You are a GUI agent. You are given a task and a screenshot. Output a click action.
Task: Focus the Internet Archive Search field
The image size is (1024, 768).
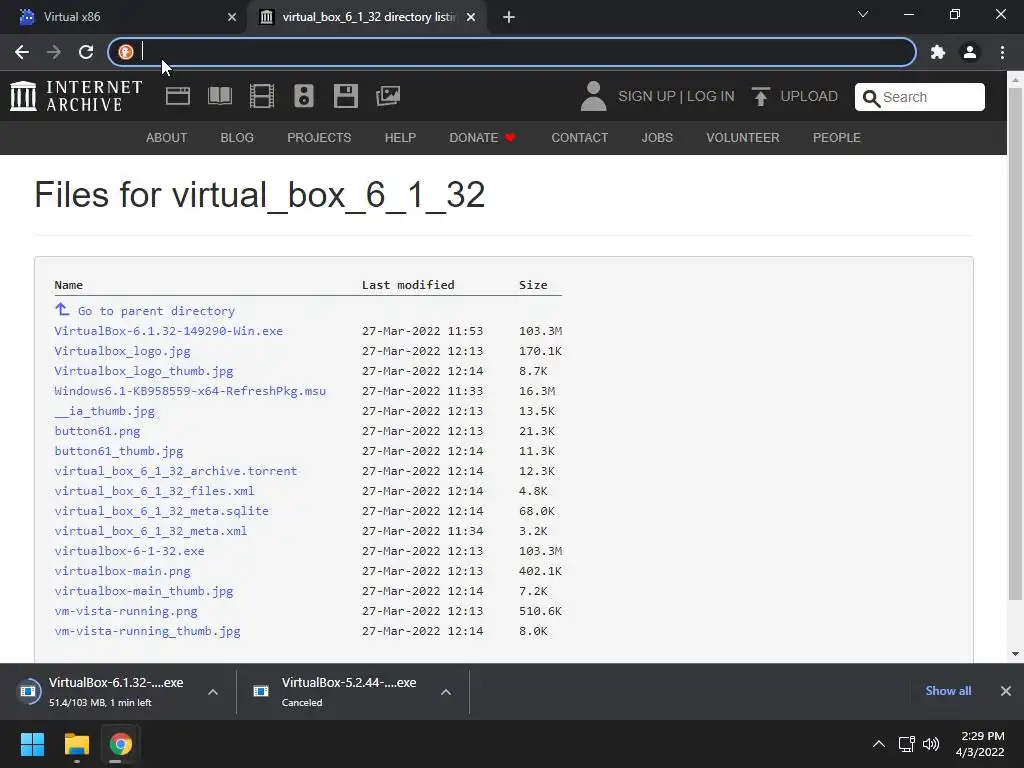(x=920, y=97)
